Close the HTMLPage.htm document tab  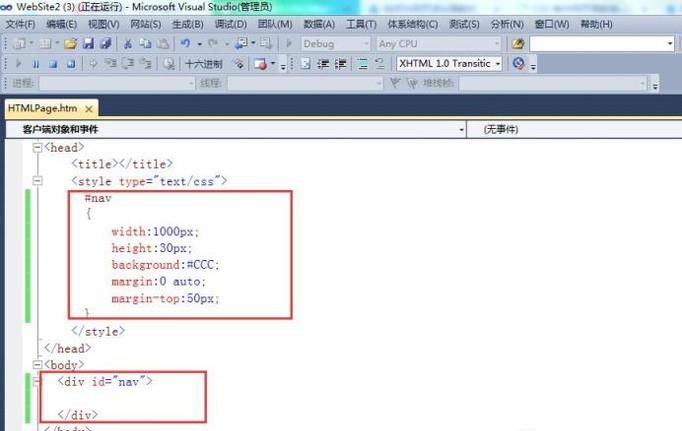coord(89,108)
